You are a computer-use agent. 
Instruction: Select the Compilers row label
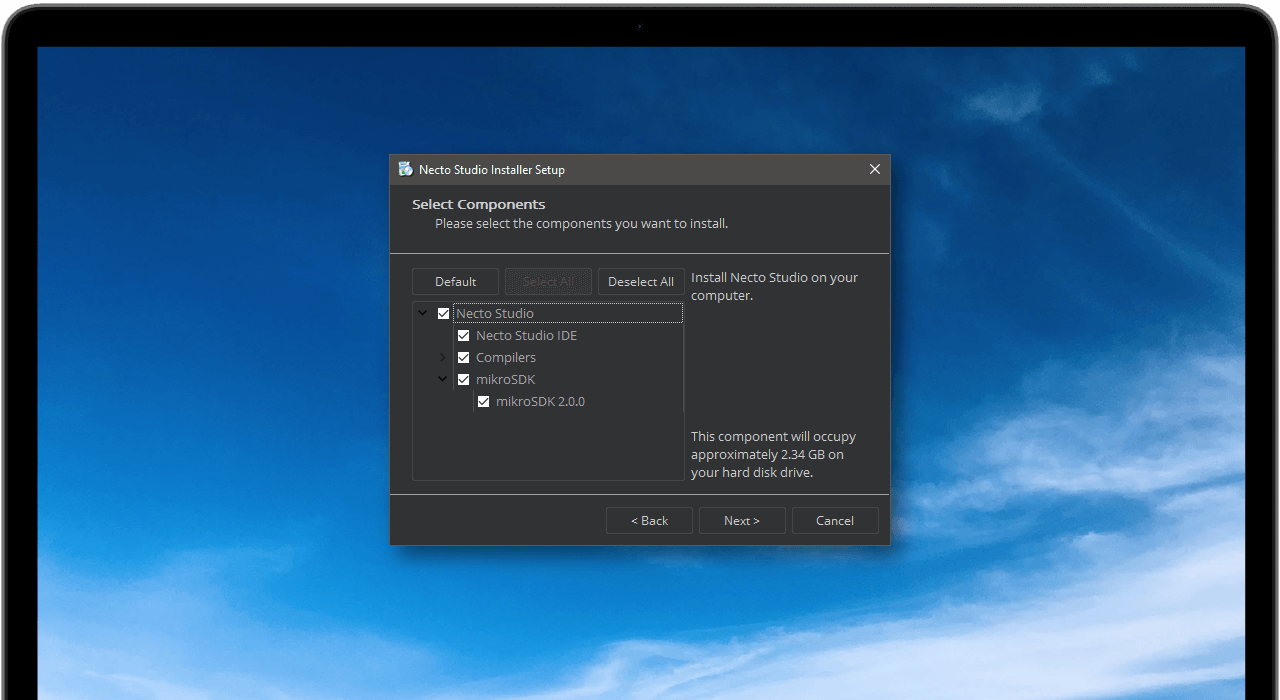pos(506,357)
